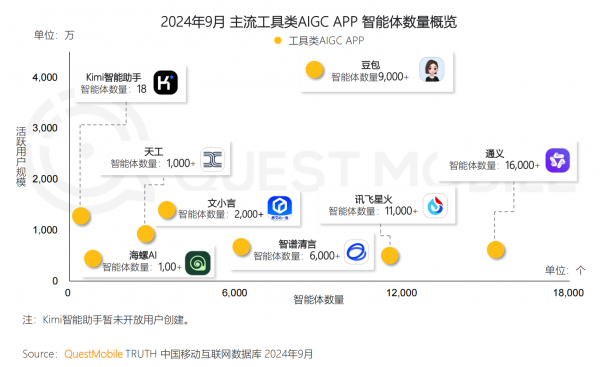The image size is (600, 367).
Task: Click the 1,000 y-axis tick label
Action: click(45, 230)
